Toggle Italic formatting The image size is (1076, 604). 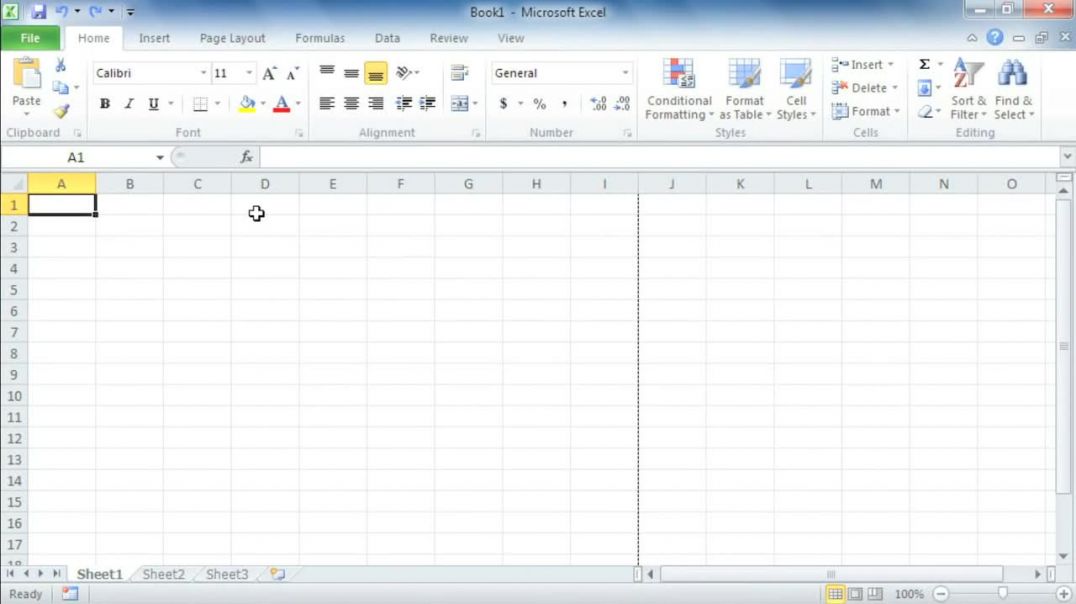point(129,104)
